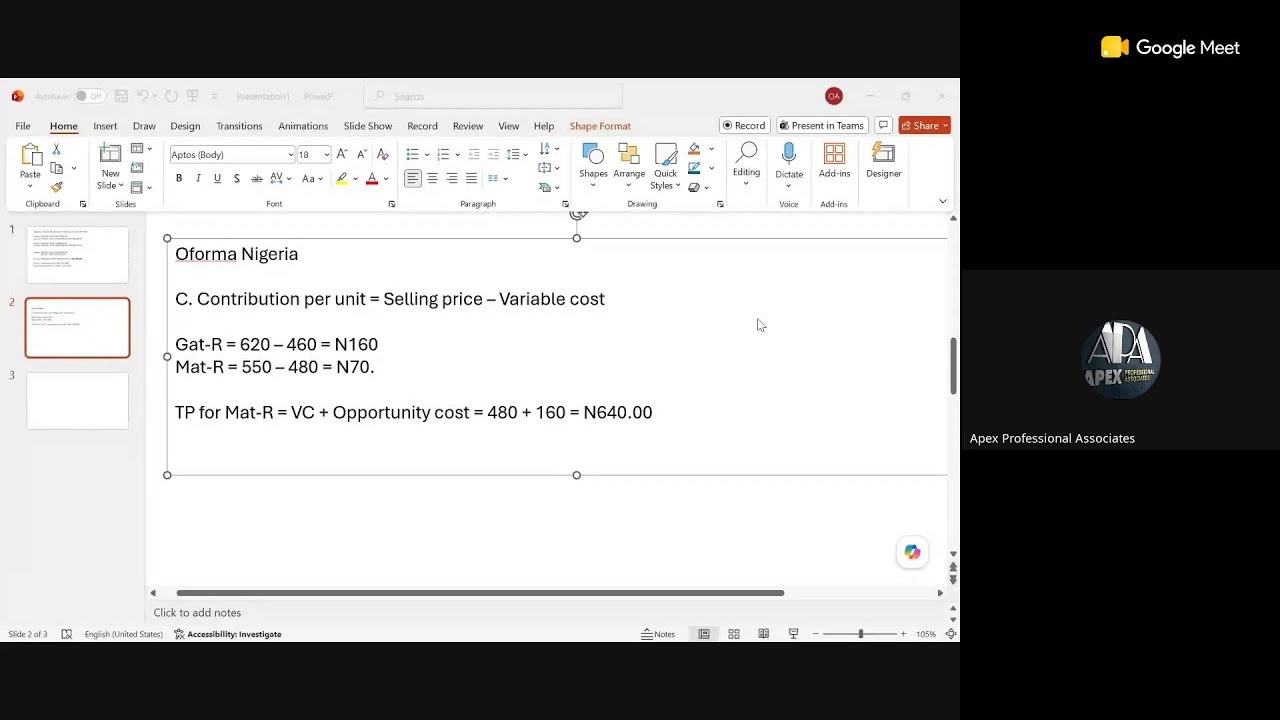This screenshot has height=720, width=1280.
Task: Click the Paste clipboard icon
Action: coord(31,156)
